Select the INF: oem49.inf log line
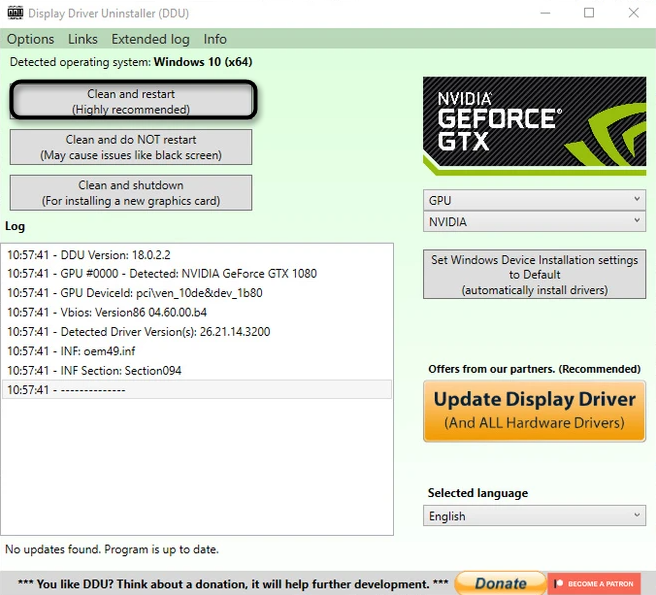The height and width of the screenshot is (595, 656). tap(197, 351)
